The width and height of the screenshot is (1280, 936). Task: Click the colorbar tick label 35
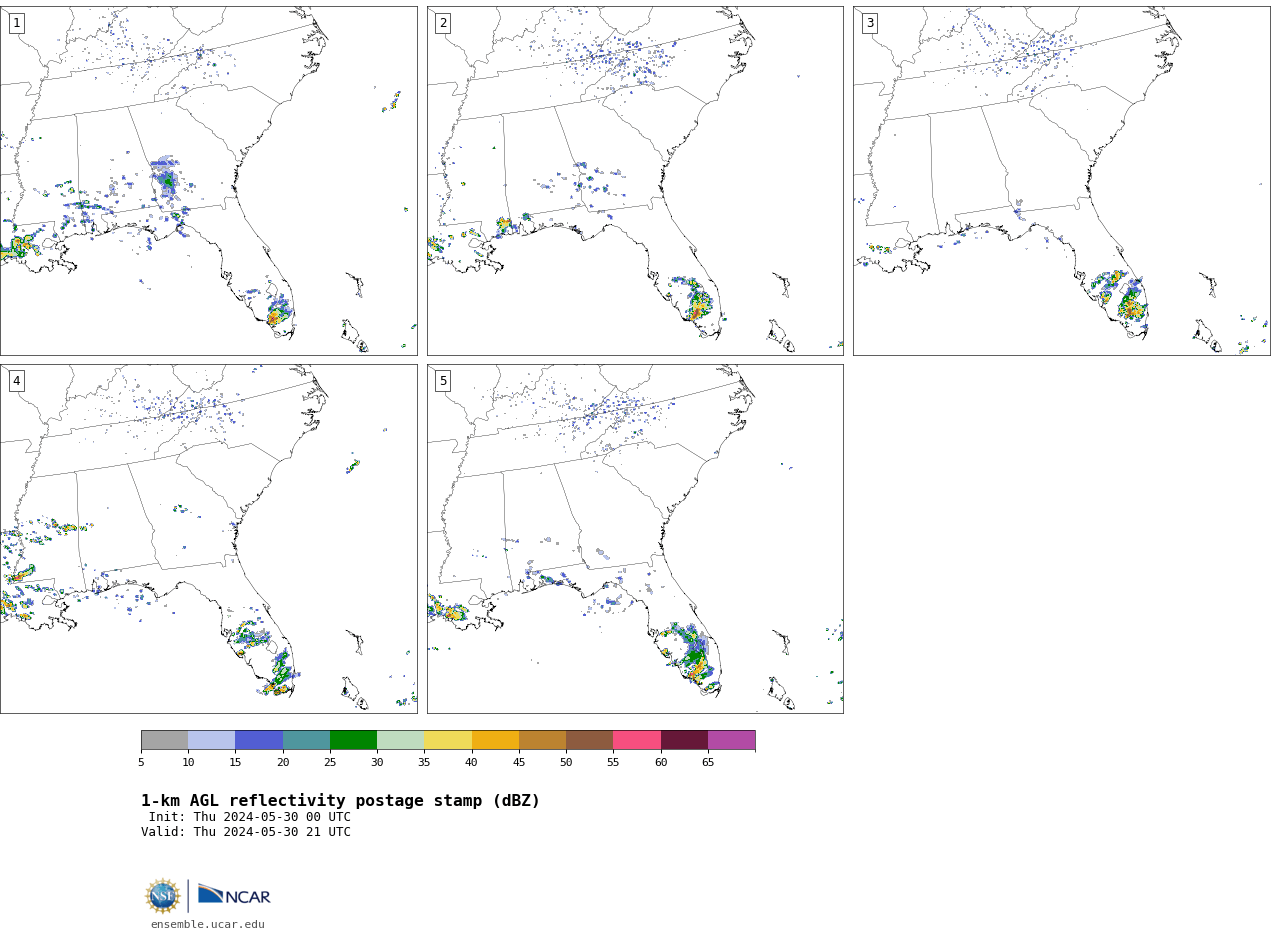point(424,763)
